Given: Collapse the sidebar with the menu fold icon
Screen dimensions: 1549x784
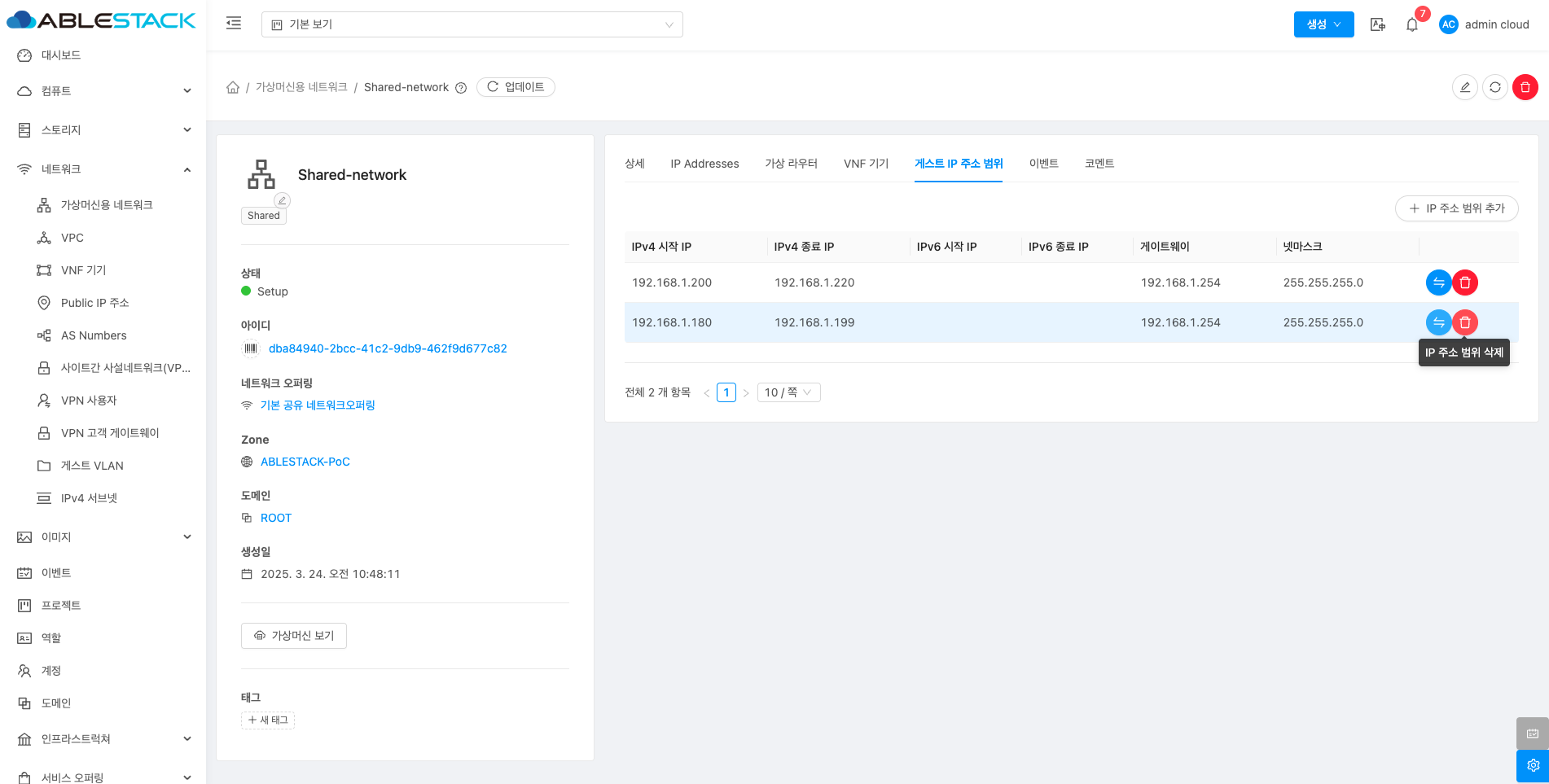Looking at the screenshot, I should (x=234, y=24).
